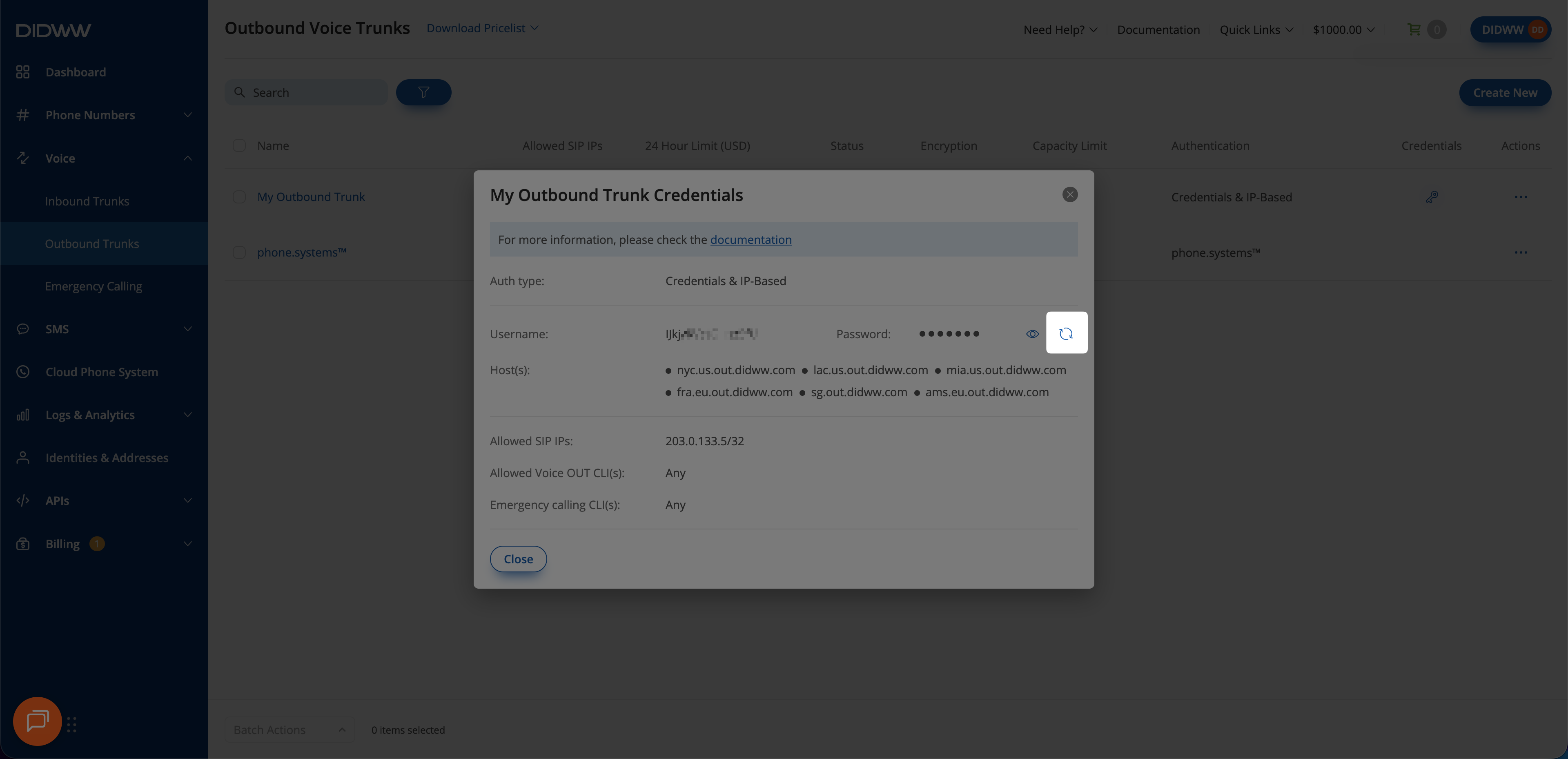Viewport: 1568px width, 759px height.
Task: Click the Cloud Phone System icon
Action: [22, 372]
